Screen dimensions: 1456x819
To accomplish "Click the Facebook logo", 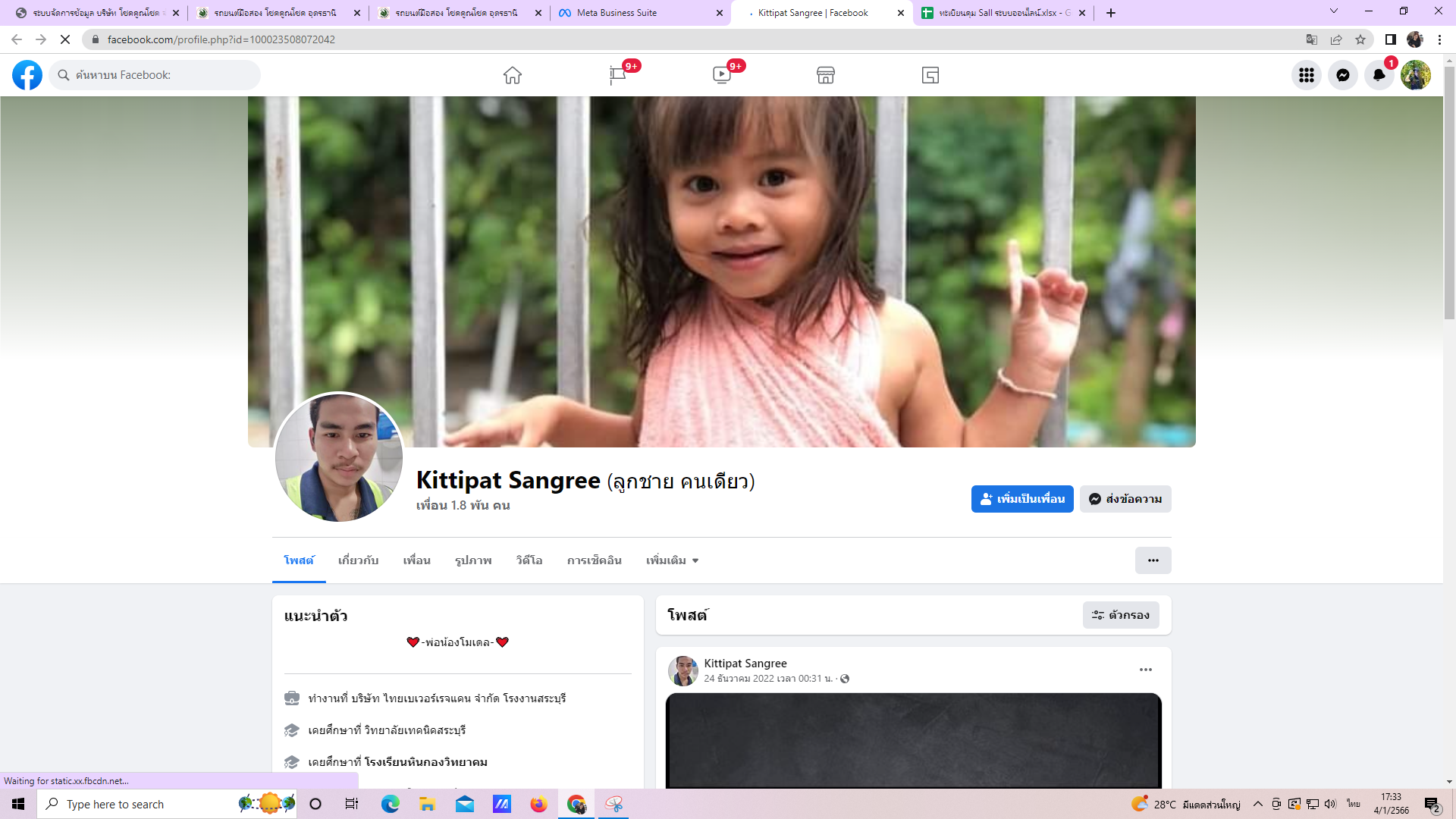I will pos(27,75).
